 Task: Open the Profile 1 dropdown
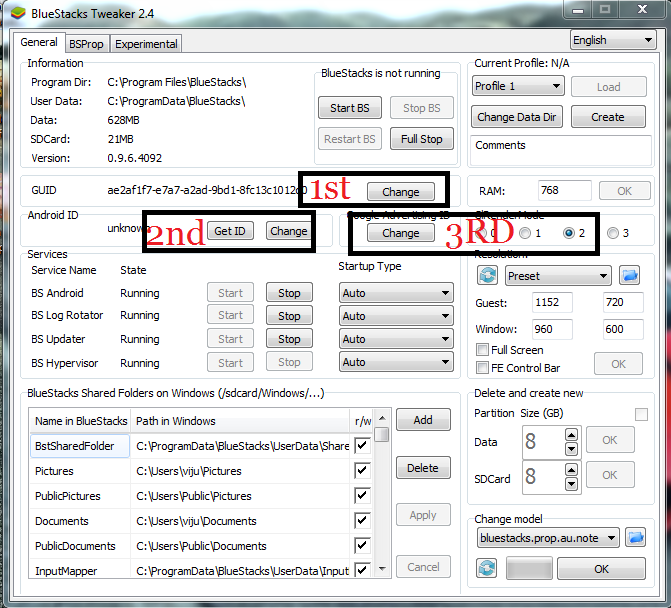tap(518, 86)
